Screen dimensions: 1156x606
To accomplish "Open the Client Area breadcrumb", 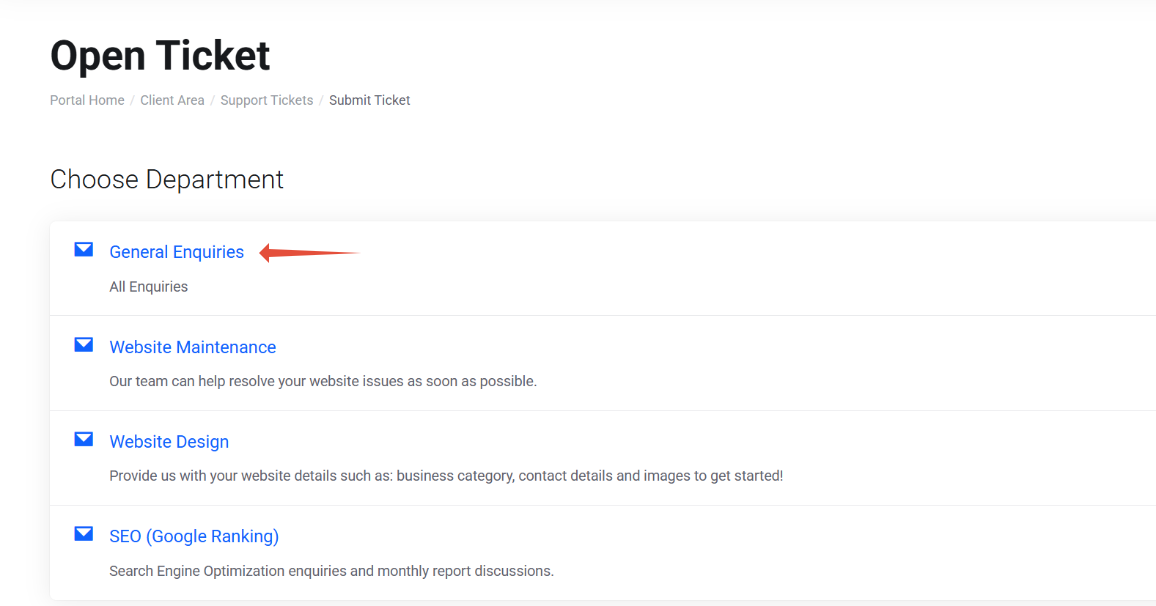I will [173, 100].
